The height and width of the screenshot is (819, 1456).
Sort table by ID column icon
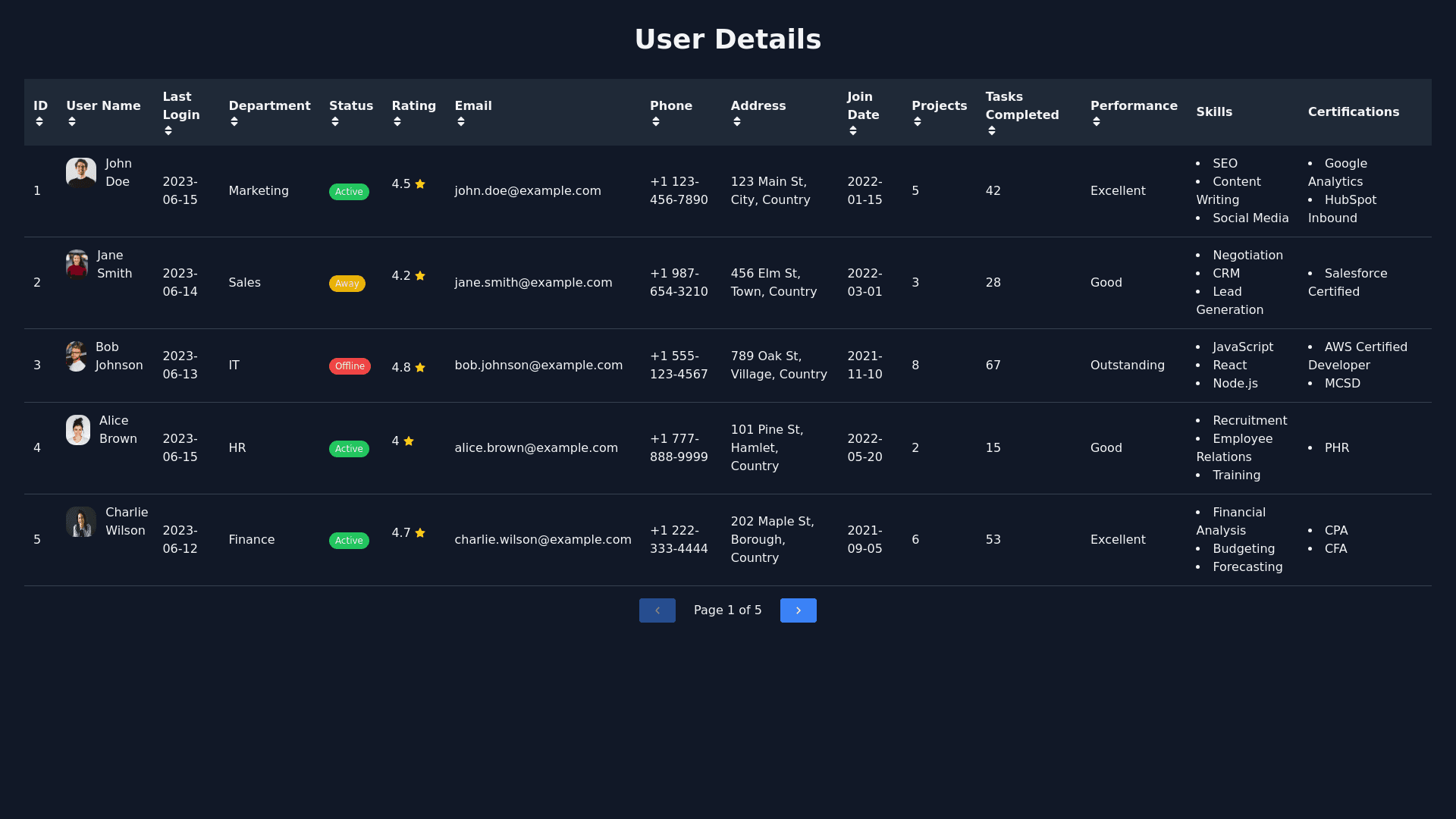coord(39,122)
